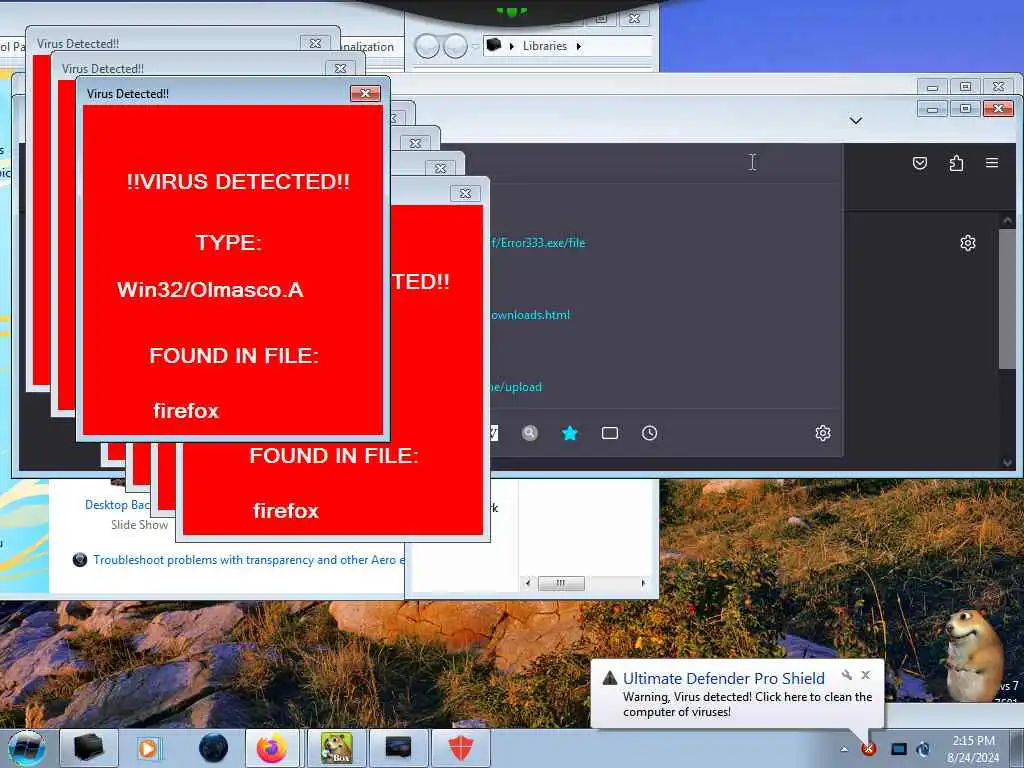
Task: Click red X defender tray icon
Action: point(869,749)
